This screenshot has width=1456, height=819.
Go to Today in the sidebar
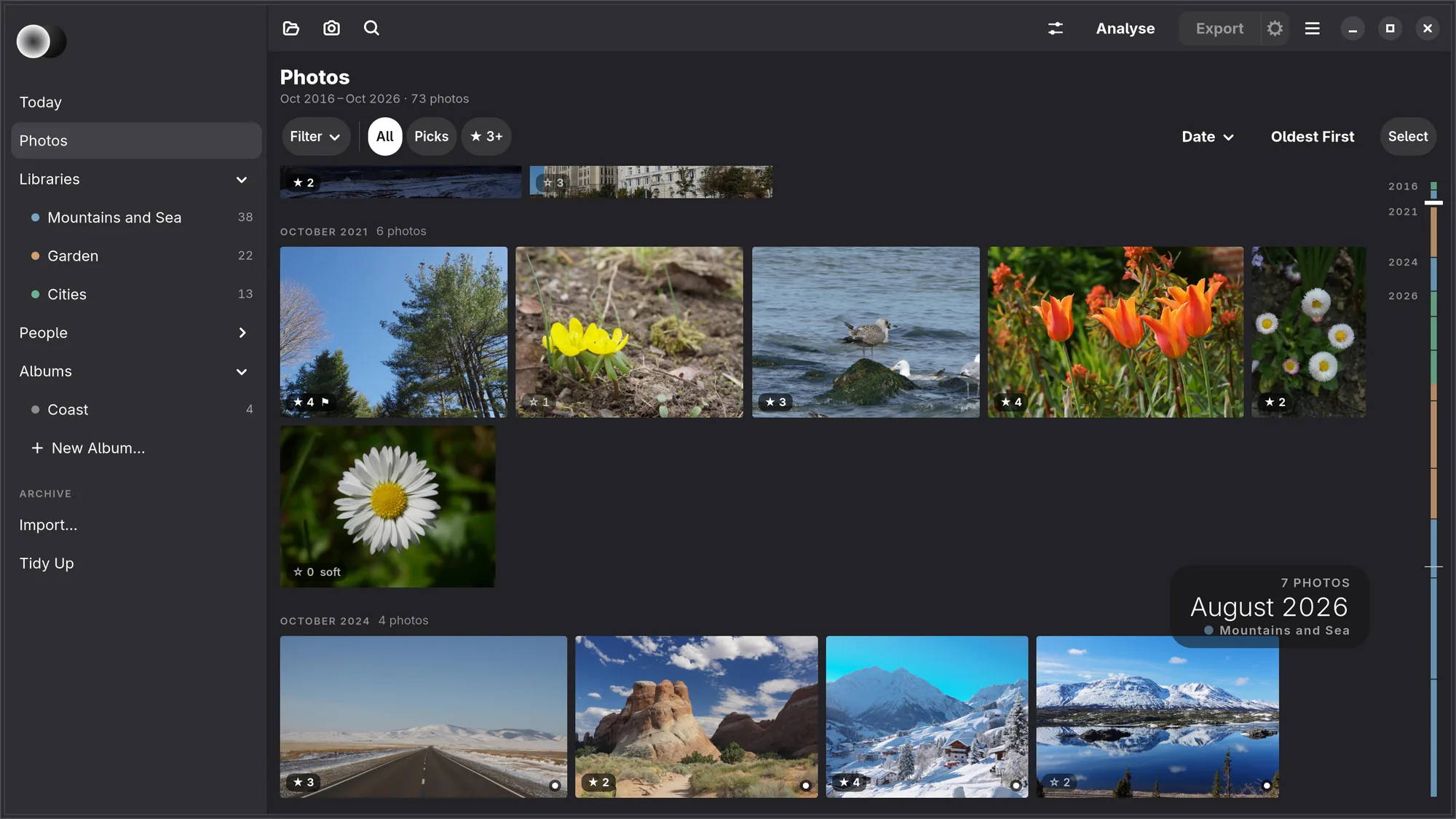point(136,103)
